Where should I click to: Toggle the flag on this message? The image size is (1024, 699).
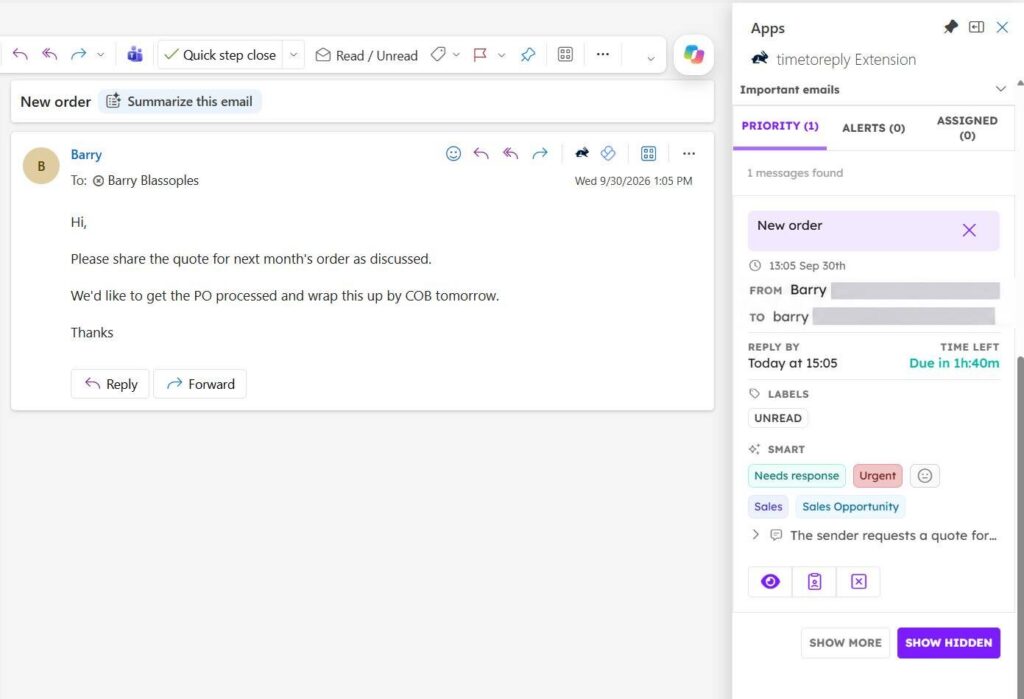click(x=480, y=55)
